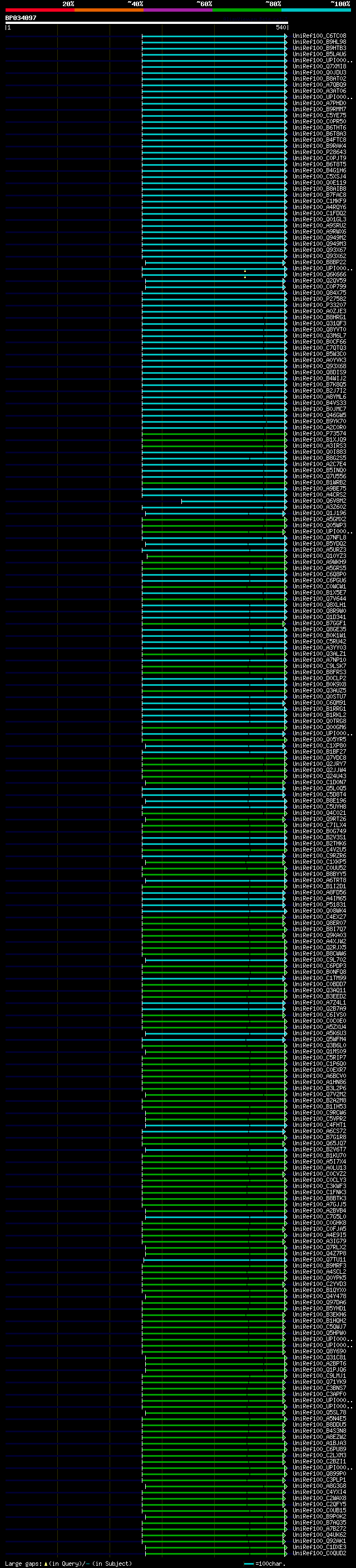Click the cyan alignment bar for UniRef100_C7G5L0
This screenshot has width=356, height=1568.
(215, 1217)
